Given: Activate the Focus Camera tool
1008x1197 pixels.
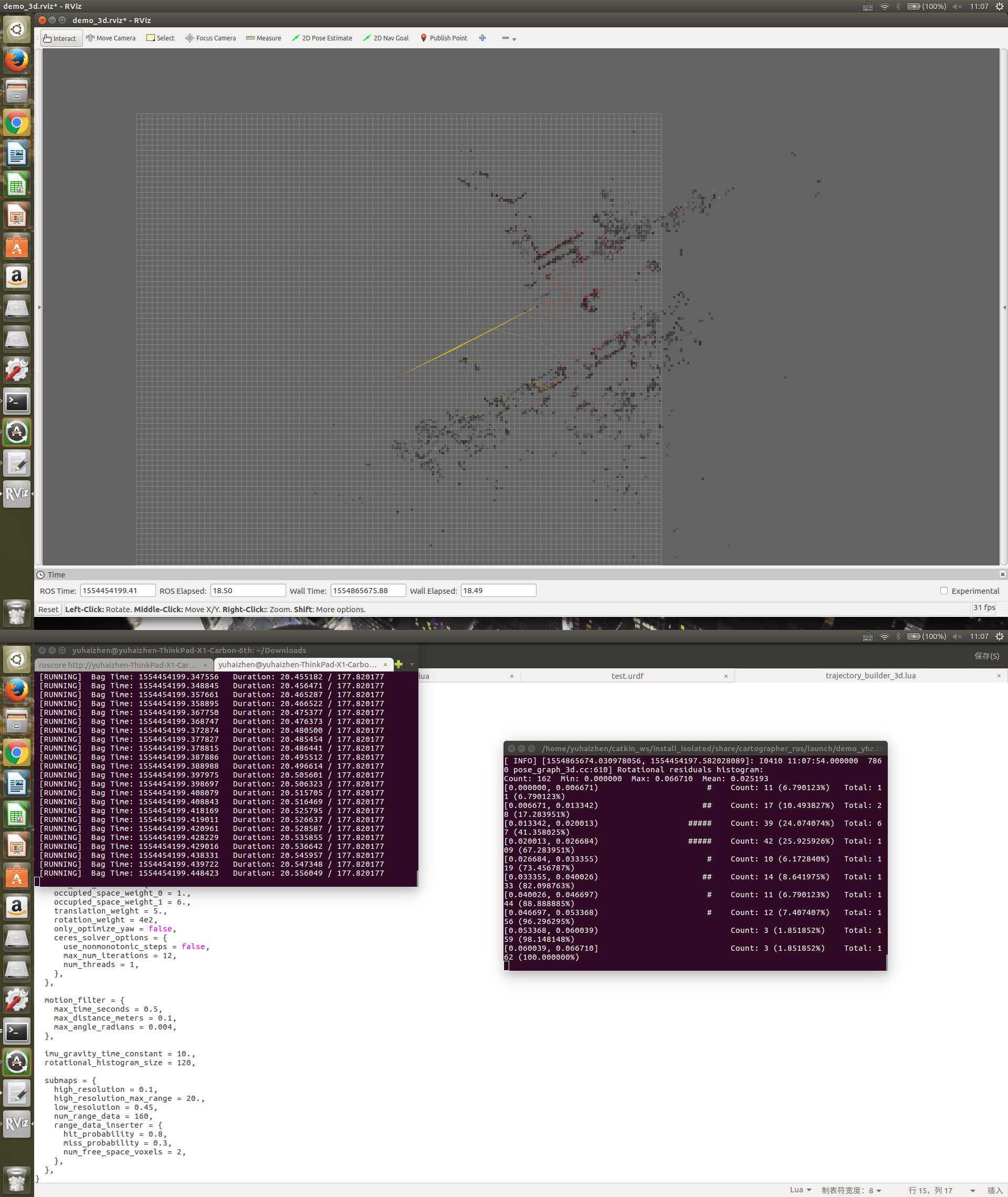Looking at the screenshot, I should [211, 38].
